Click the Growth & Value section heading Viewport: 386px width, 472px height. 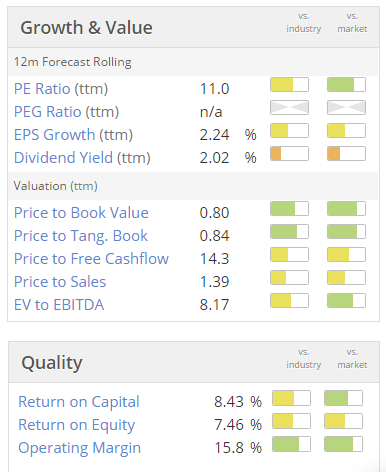pos(86,27)
